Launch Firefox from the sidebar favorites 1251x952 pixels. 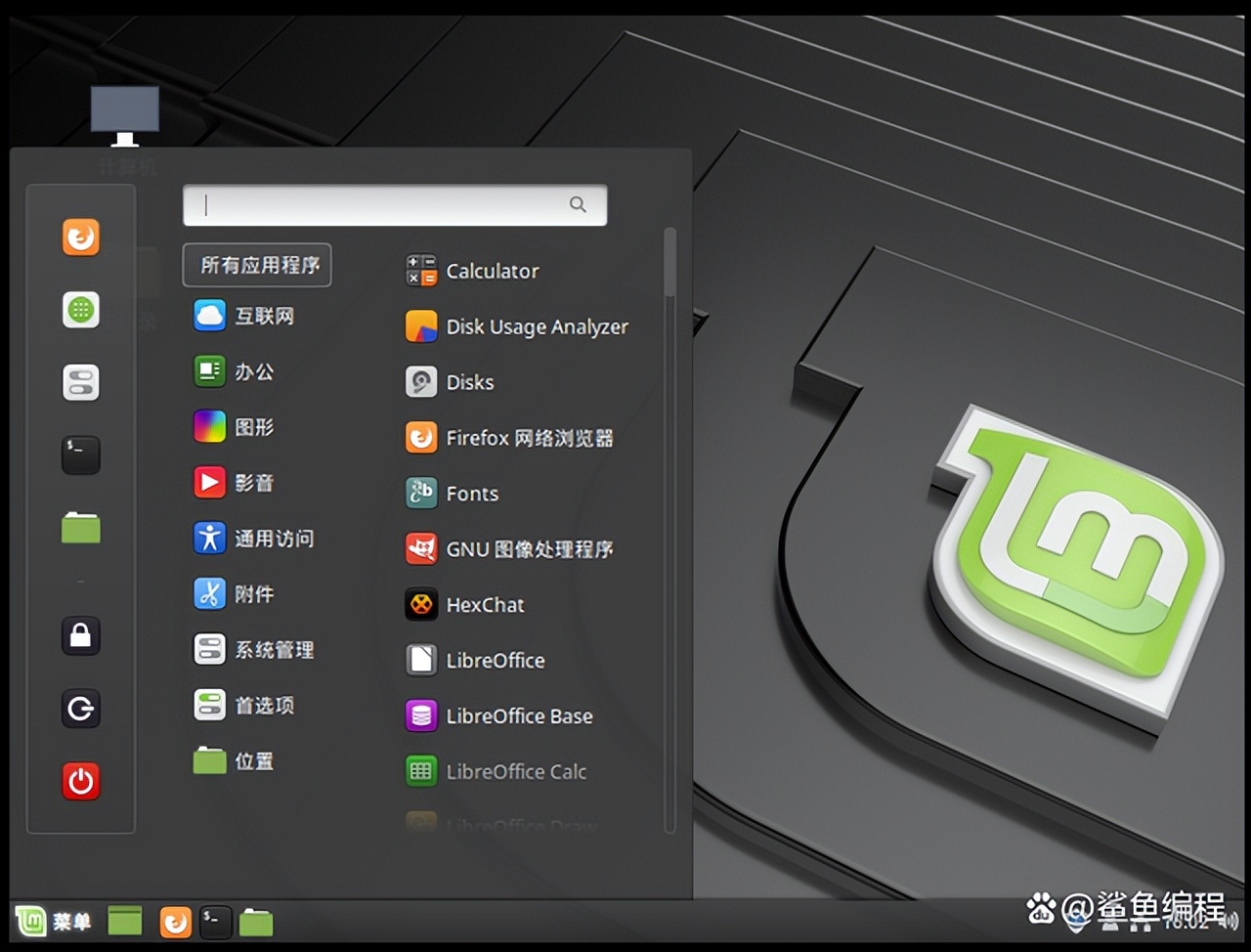pyautogui.click(x=81, y=237)
